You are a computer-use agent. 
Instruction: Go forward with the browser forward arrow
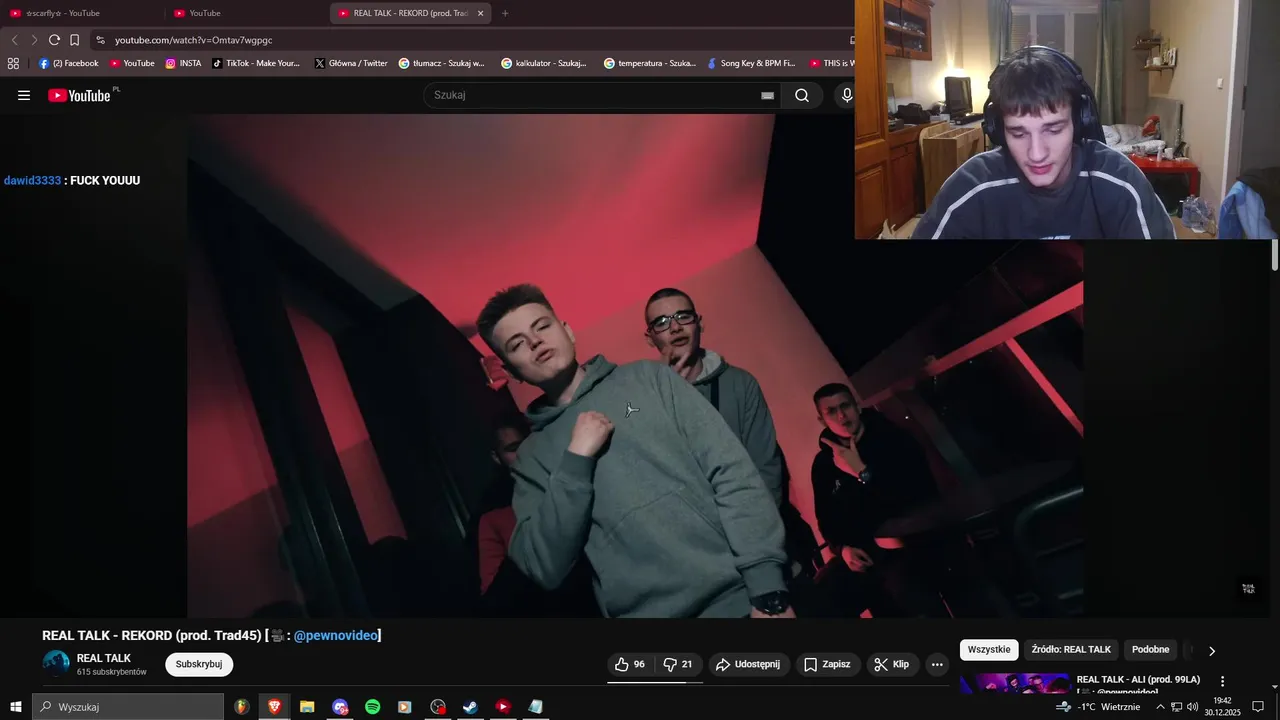click(x=34, y=40)
